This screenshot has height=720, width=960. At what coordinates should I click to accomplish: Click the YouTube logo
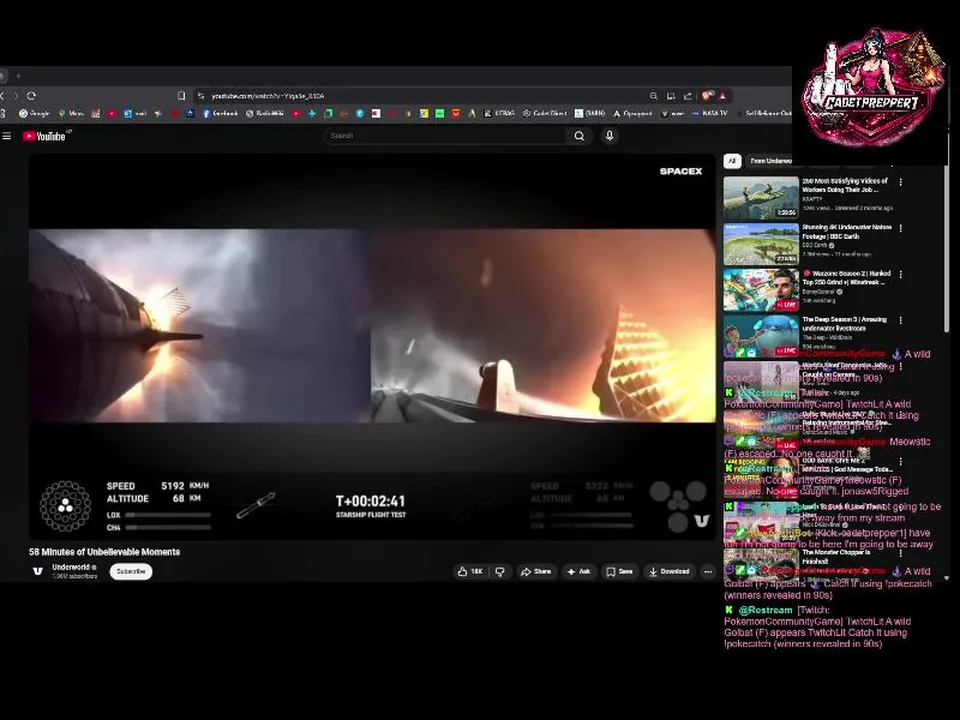[44, 136]
